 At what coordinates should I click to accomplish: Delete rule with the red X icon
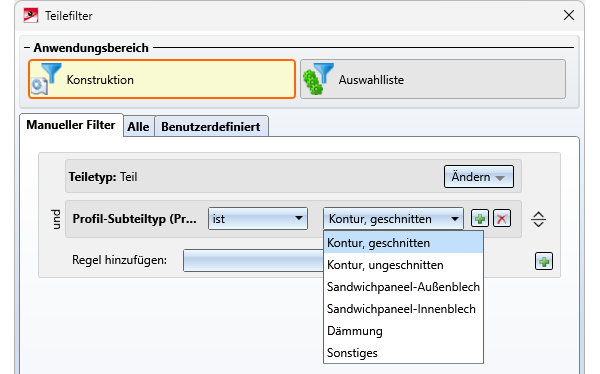pyautogui.click(x=502, y=219)
